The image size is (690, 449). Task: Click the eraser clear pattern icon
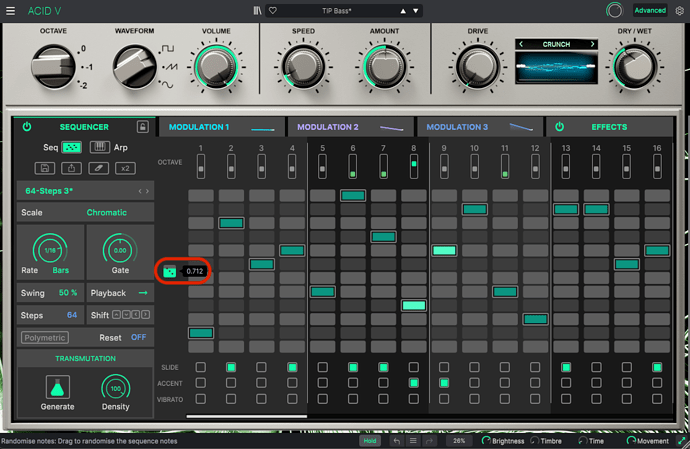point(99,168)
